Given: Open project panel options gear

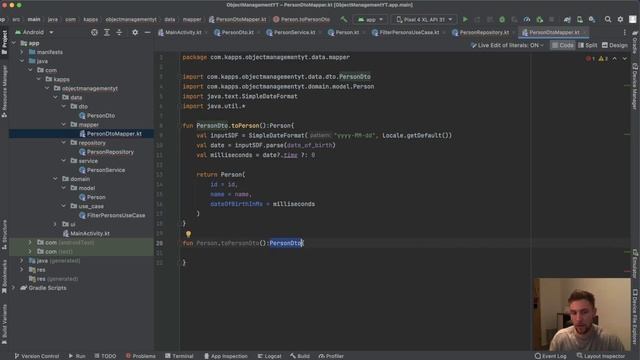Looking at the screenshot, I should coord(135,32).
